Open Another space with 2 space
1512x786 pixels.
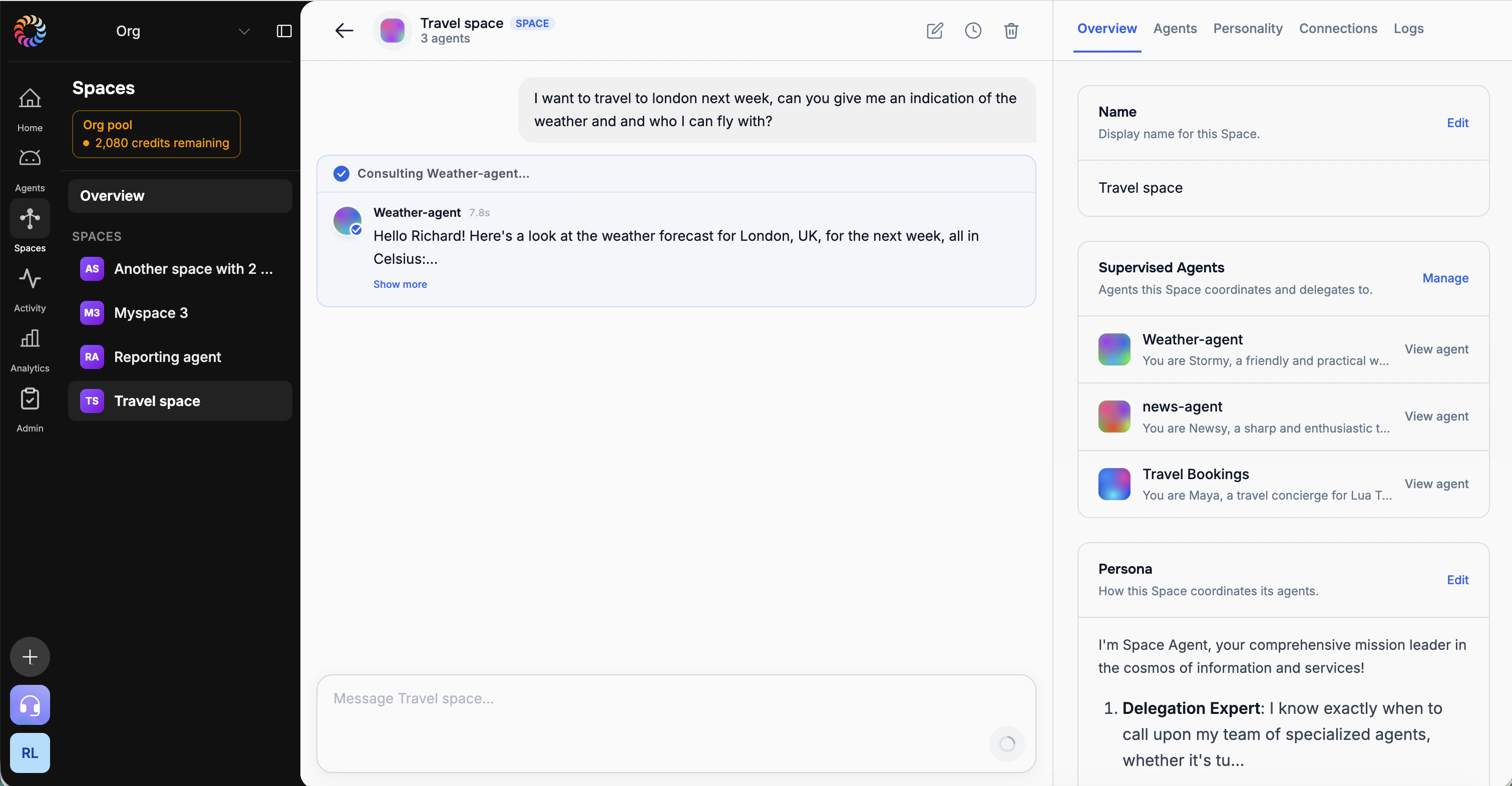click(x=180, y=269)
